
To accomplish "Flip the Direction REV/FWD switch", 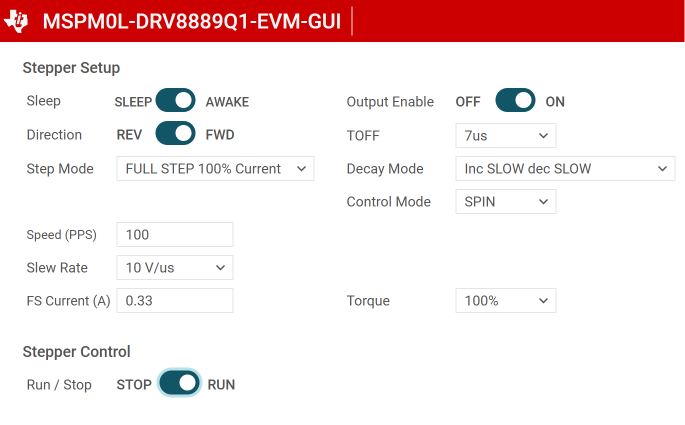I will tap(176, 133).
